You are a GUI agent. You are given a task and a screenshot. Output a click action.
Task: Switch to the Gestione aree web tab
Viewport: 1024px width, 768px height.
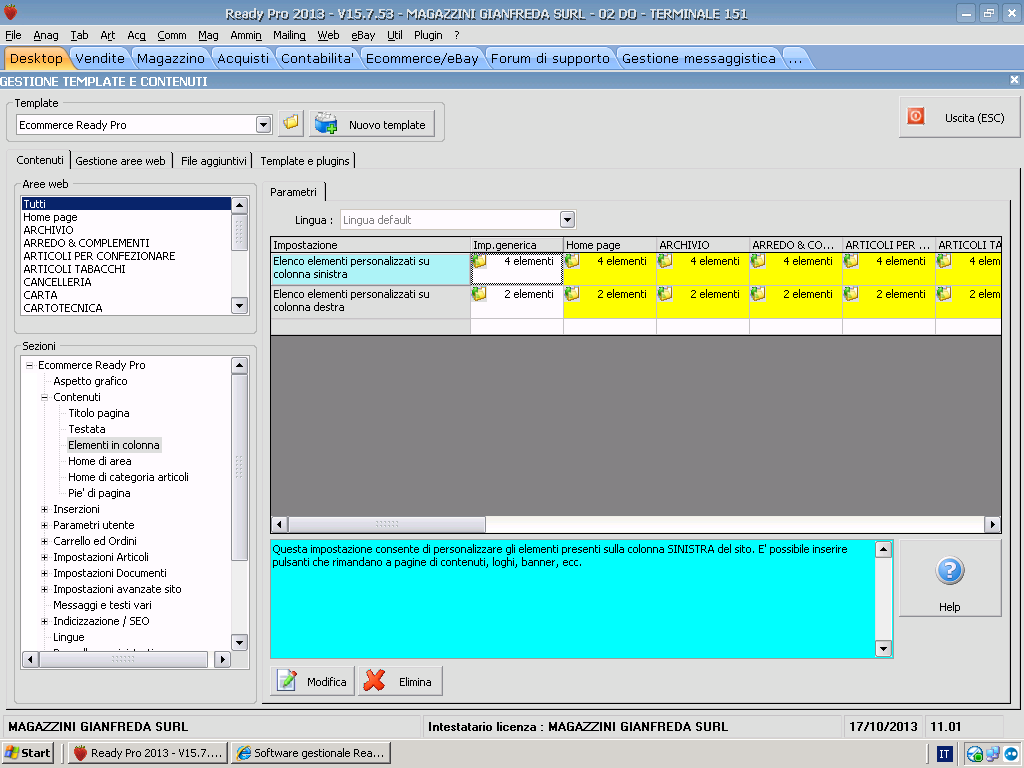120,160
